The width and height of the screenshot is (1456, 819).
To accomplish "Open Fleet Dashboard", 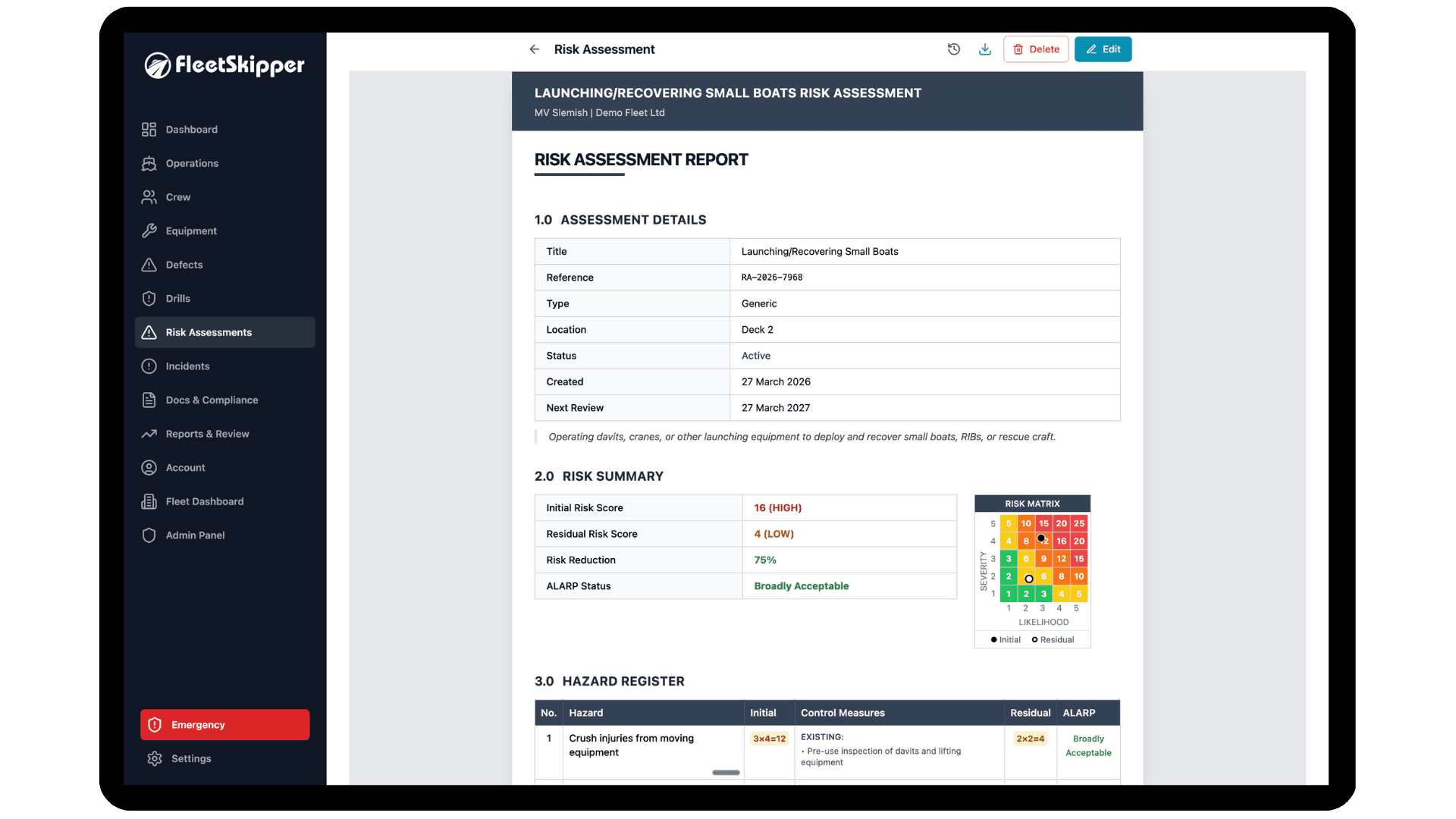I will [x=225, y=501].
